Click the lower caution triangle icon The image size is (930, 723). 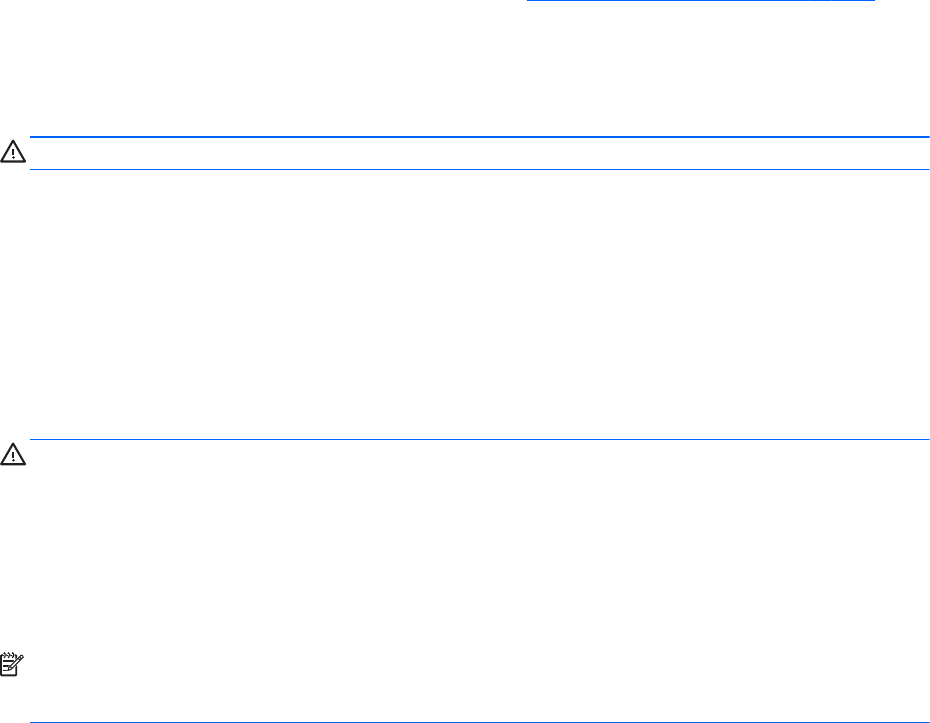point(13,454)
